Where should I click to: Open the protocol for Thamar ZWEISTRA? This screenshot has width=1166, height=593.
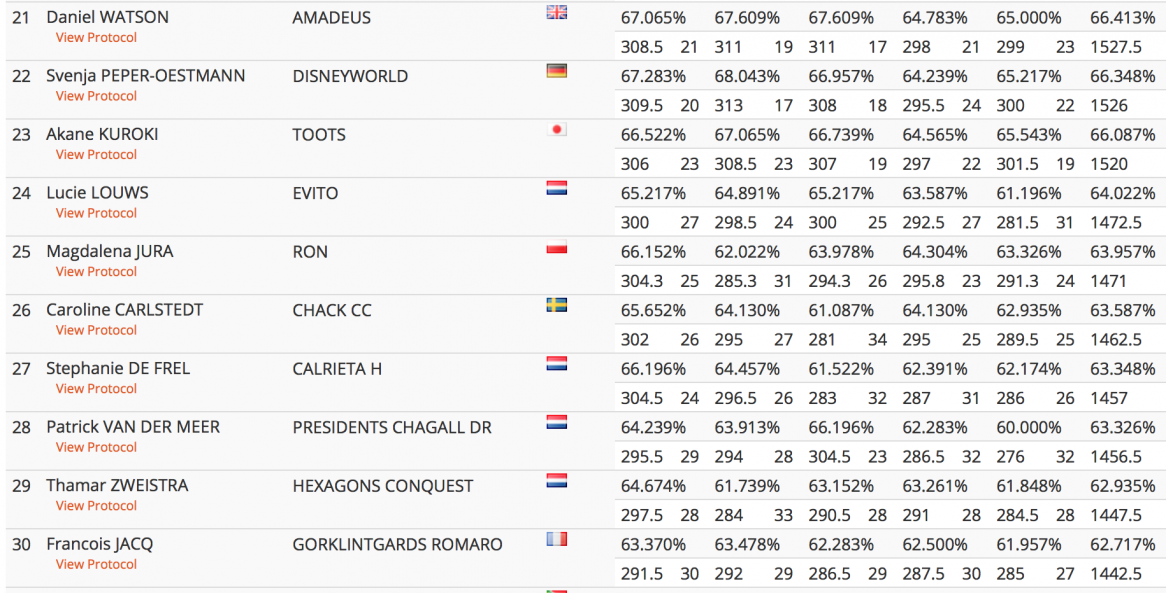[x=96, y=506]
